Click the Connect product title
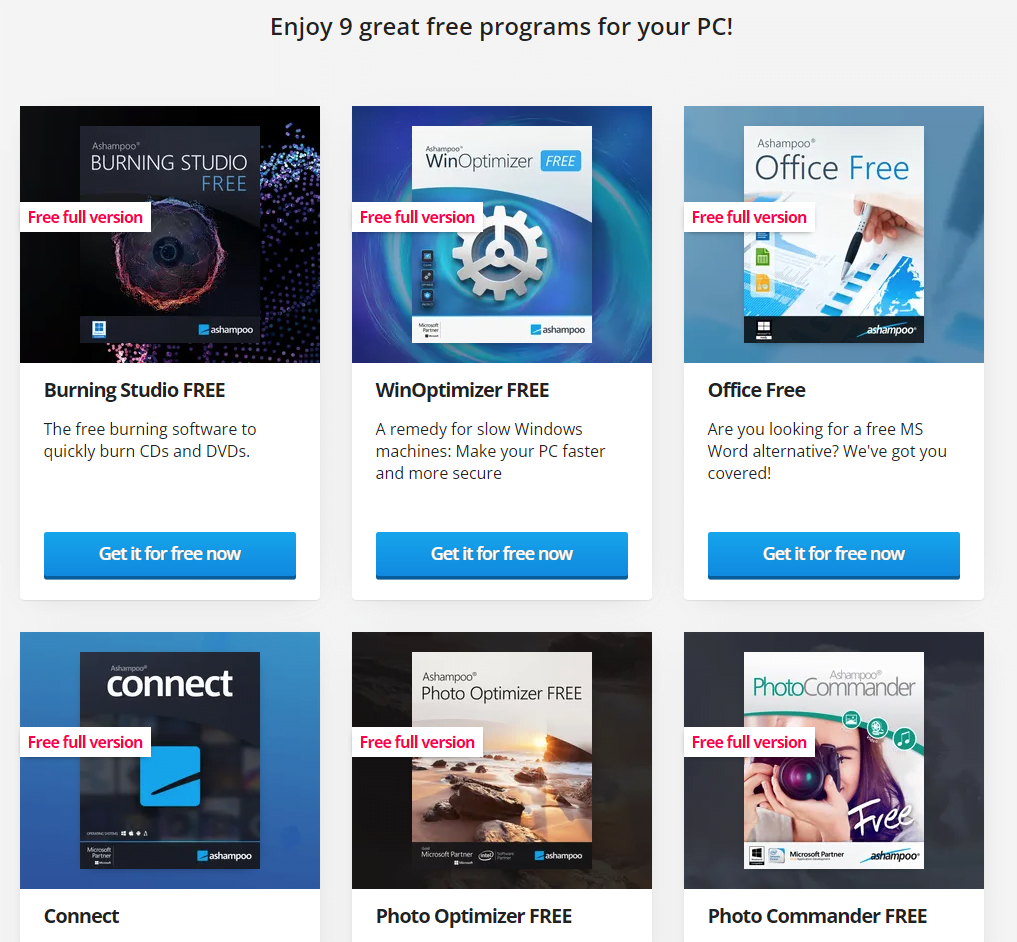 (x=82, y=916)
